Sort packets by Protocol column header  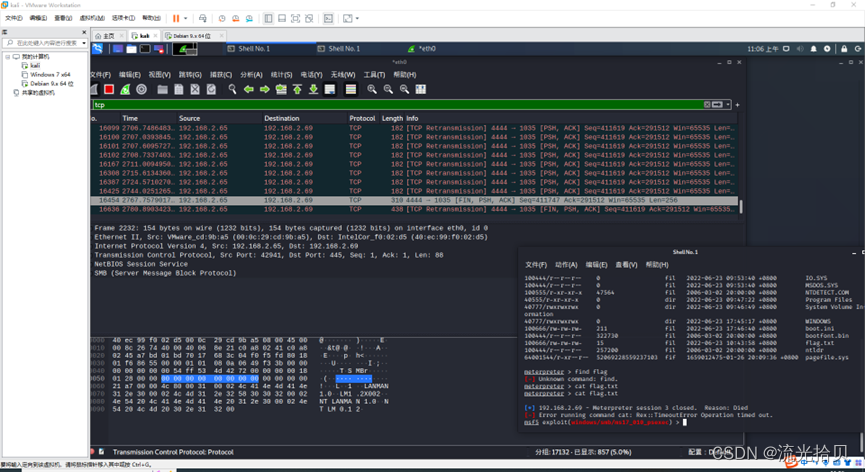click(x=362, y=118)
